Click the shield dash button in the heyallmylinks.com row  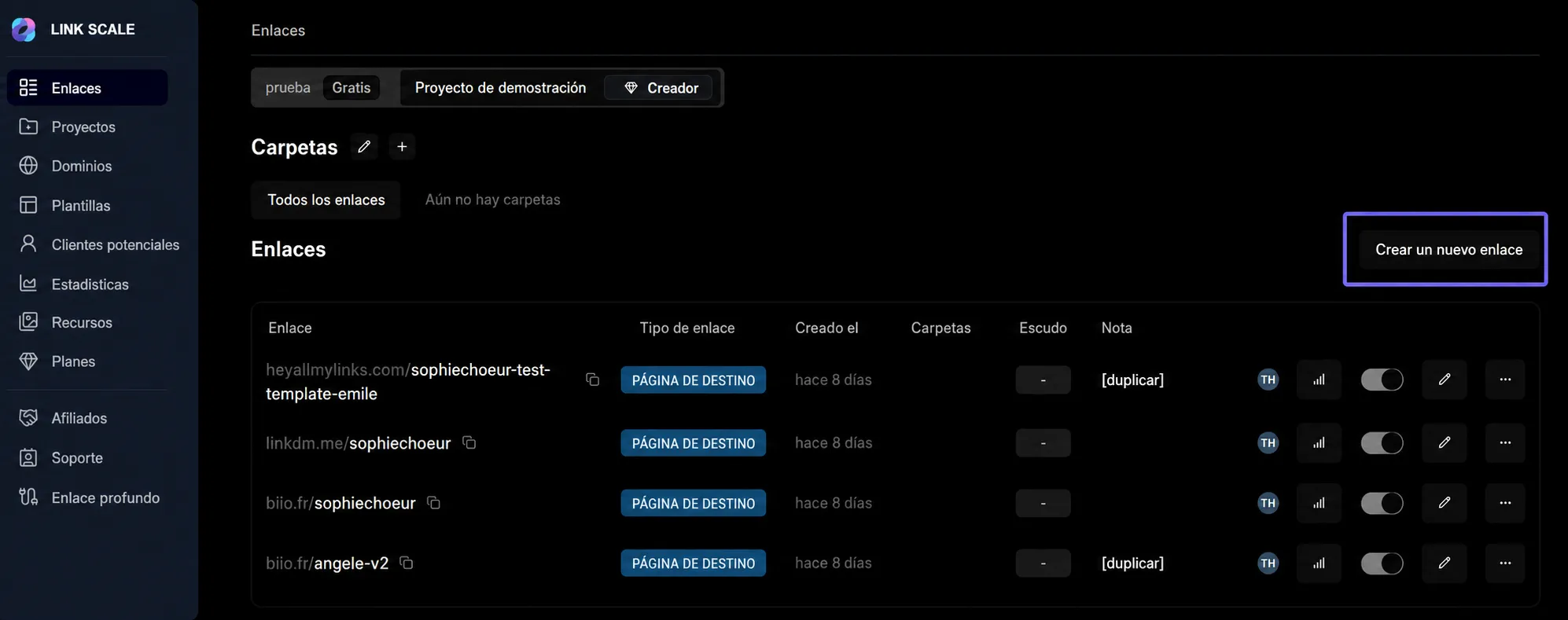pyautogui.click(x=1043, y=380)
